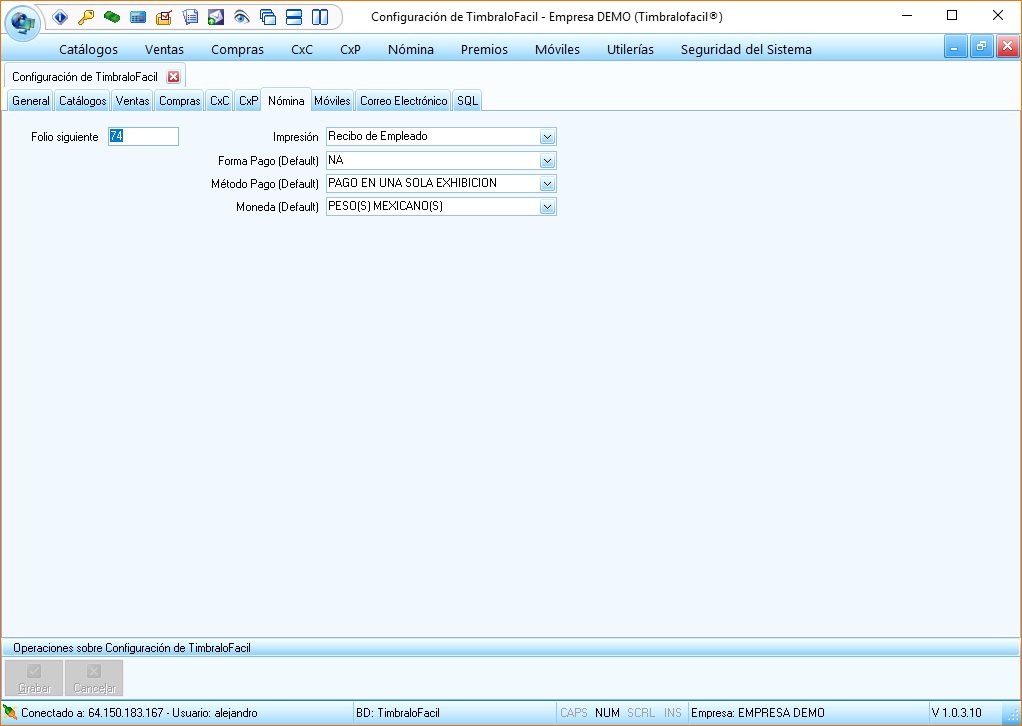Switch to the Catálogos configuration tab
1022x726 pixels.
pos(83,100)
